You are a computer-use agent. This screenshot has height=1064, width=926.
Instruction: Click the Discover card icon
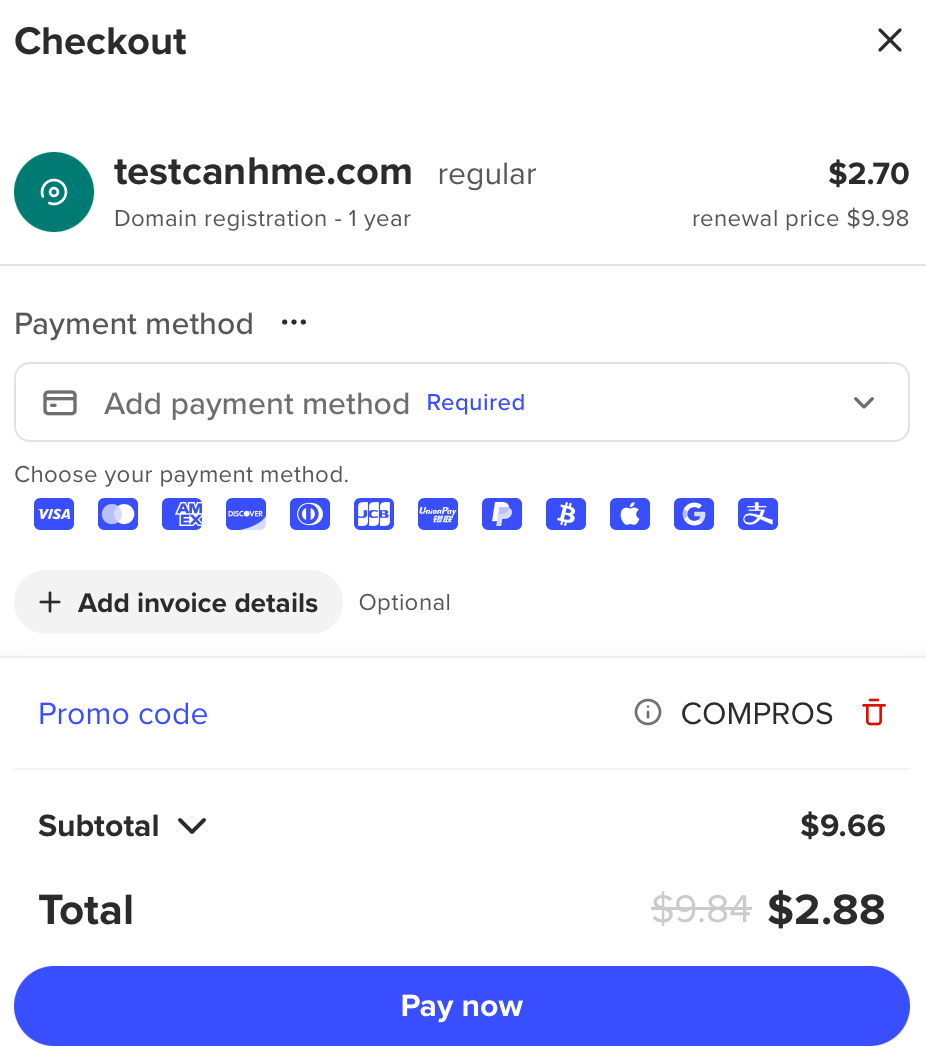point(246,514)
